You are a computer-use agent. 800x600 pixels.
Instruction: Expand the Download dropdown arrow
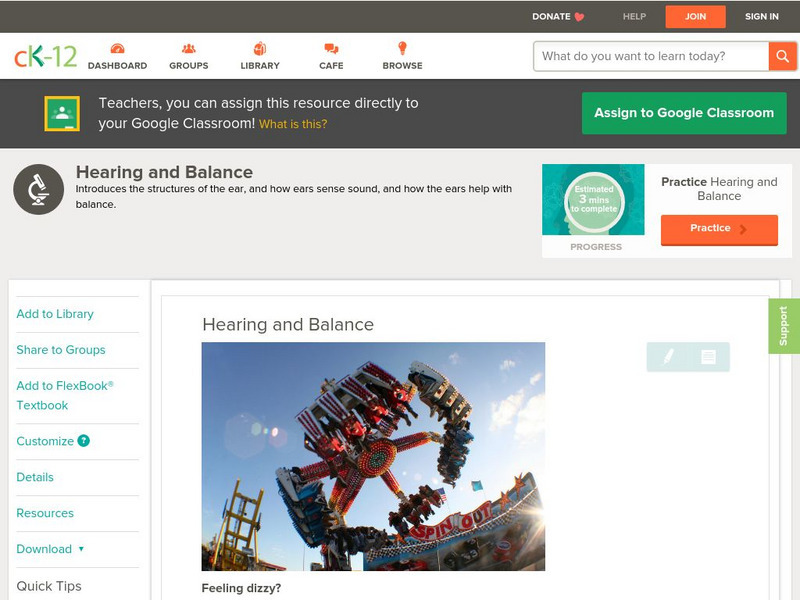(x=81, y=549)
